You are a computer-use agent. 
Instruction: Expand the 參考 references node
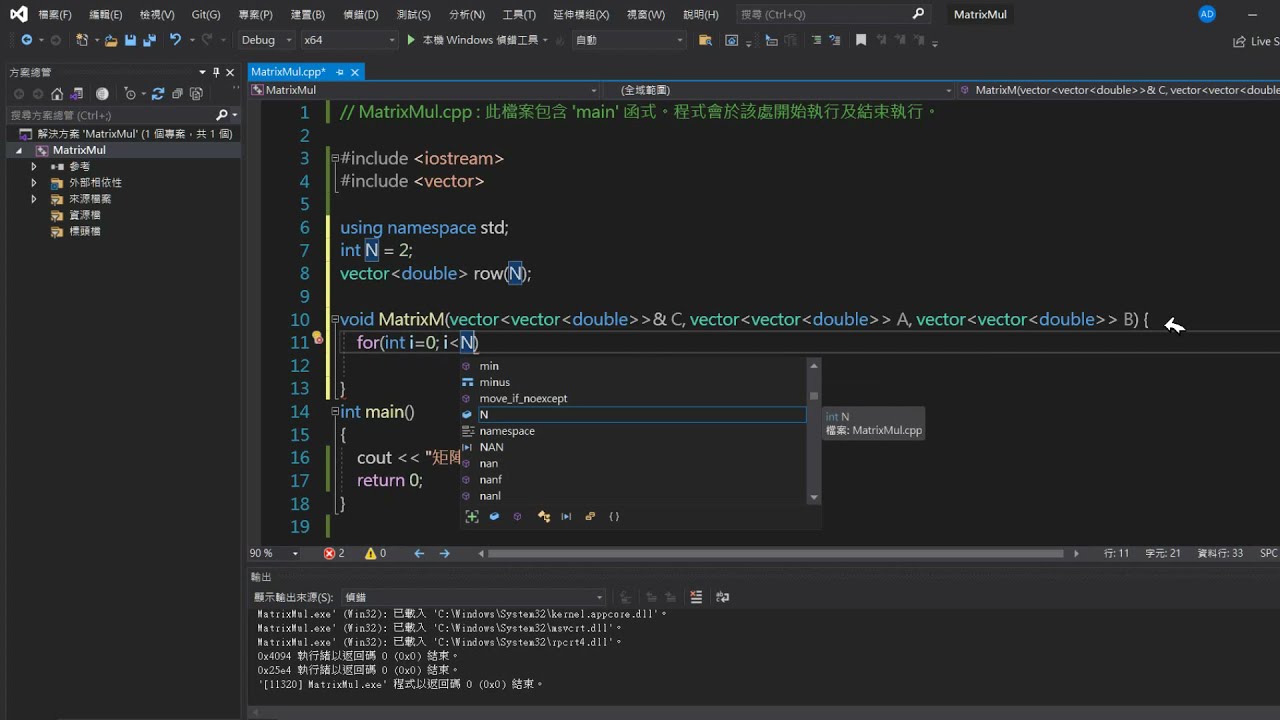[x=34, y=166]
